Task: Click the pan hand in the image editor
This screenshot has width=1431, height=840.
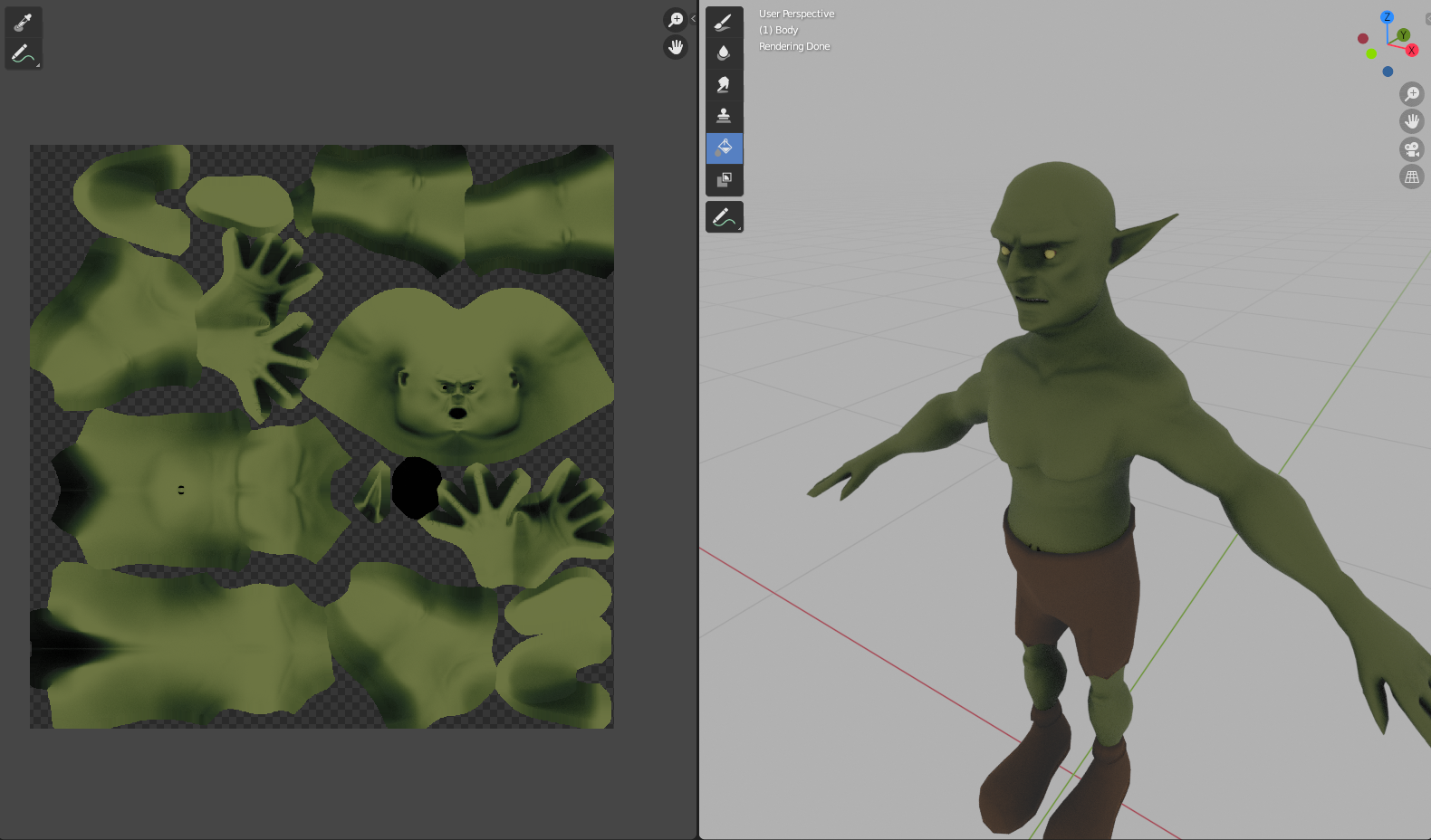Action: (x=676, y=47)
